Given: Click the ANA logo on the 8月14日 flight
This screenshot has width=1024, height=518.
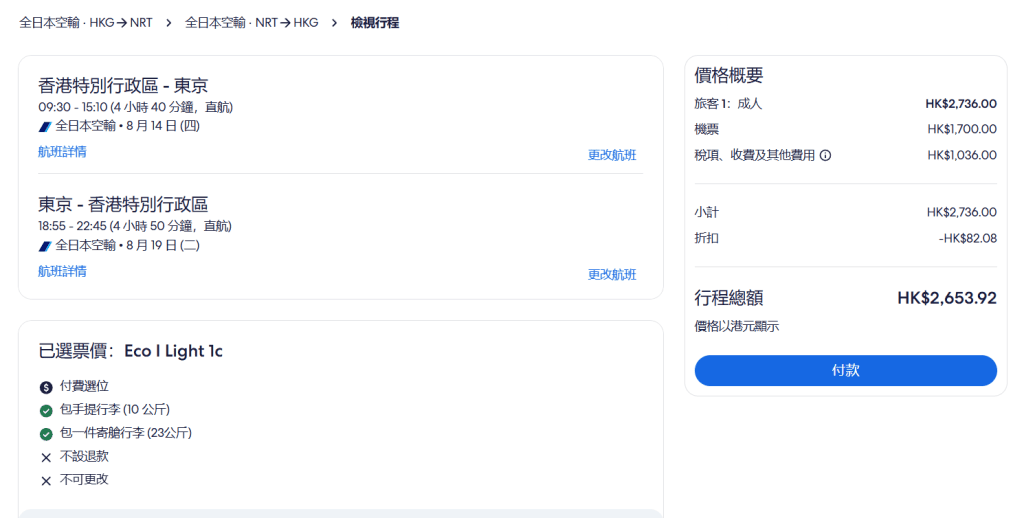Looking at the screenshot, I should tap(45, 126).
